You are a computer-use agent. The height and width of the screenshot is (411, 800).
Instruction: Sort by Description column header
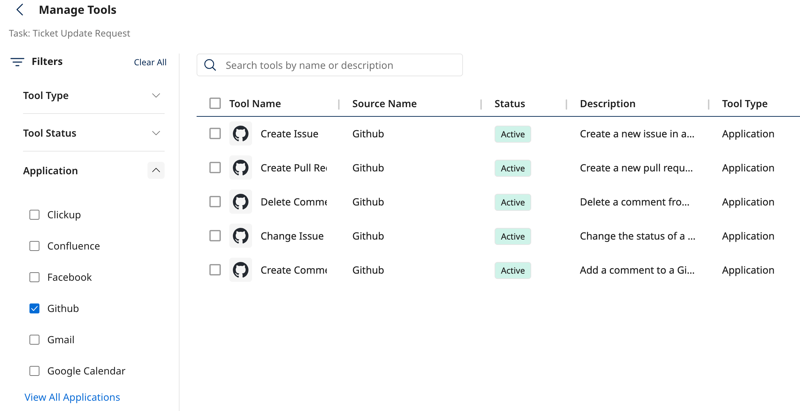pos(608,104)
